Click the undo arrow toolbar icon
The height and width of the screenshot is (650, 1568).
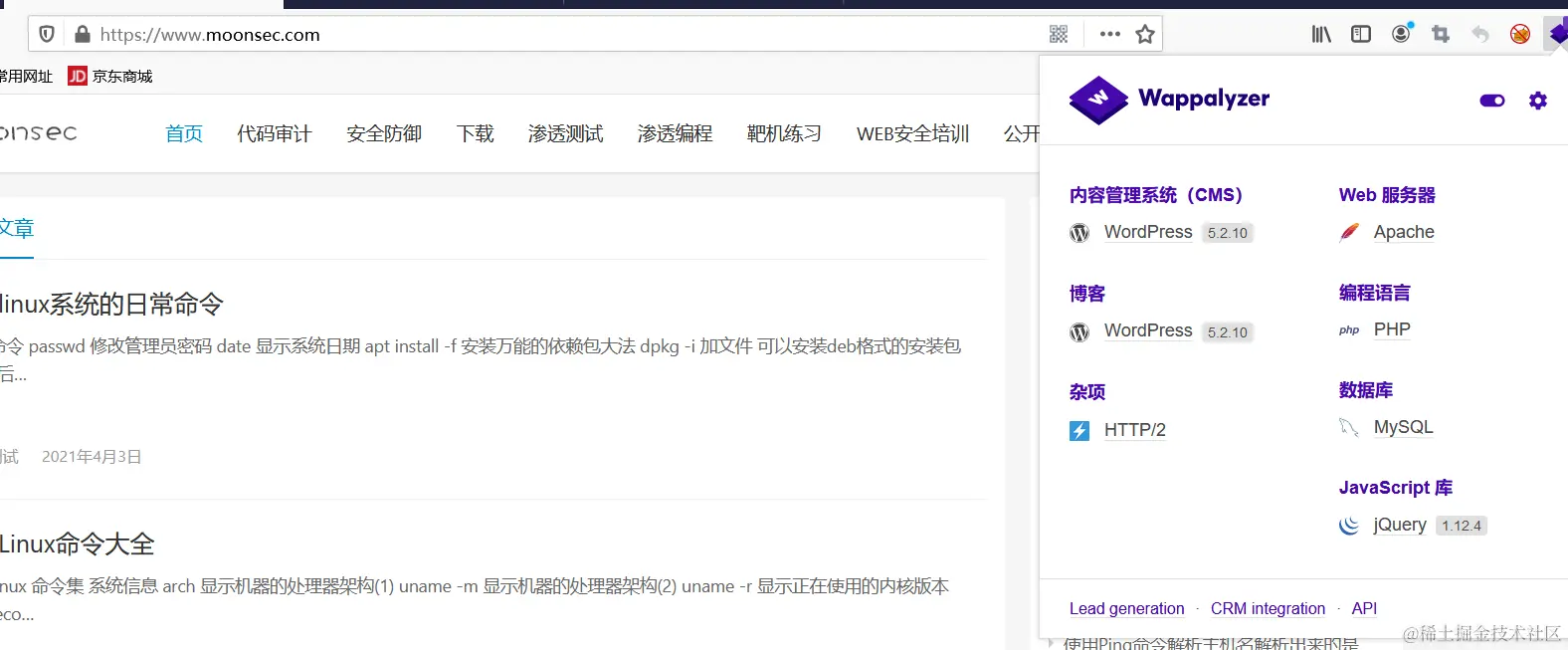tap(1480, 35)
